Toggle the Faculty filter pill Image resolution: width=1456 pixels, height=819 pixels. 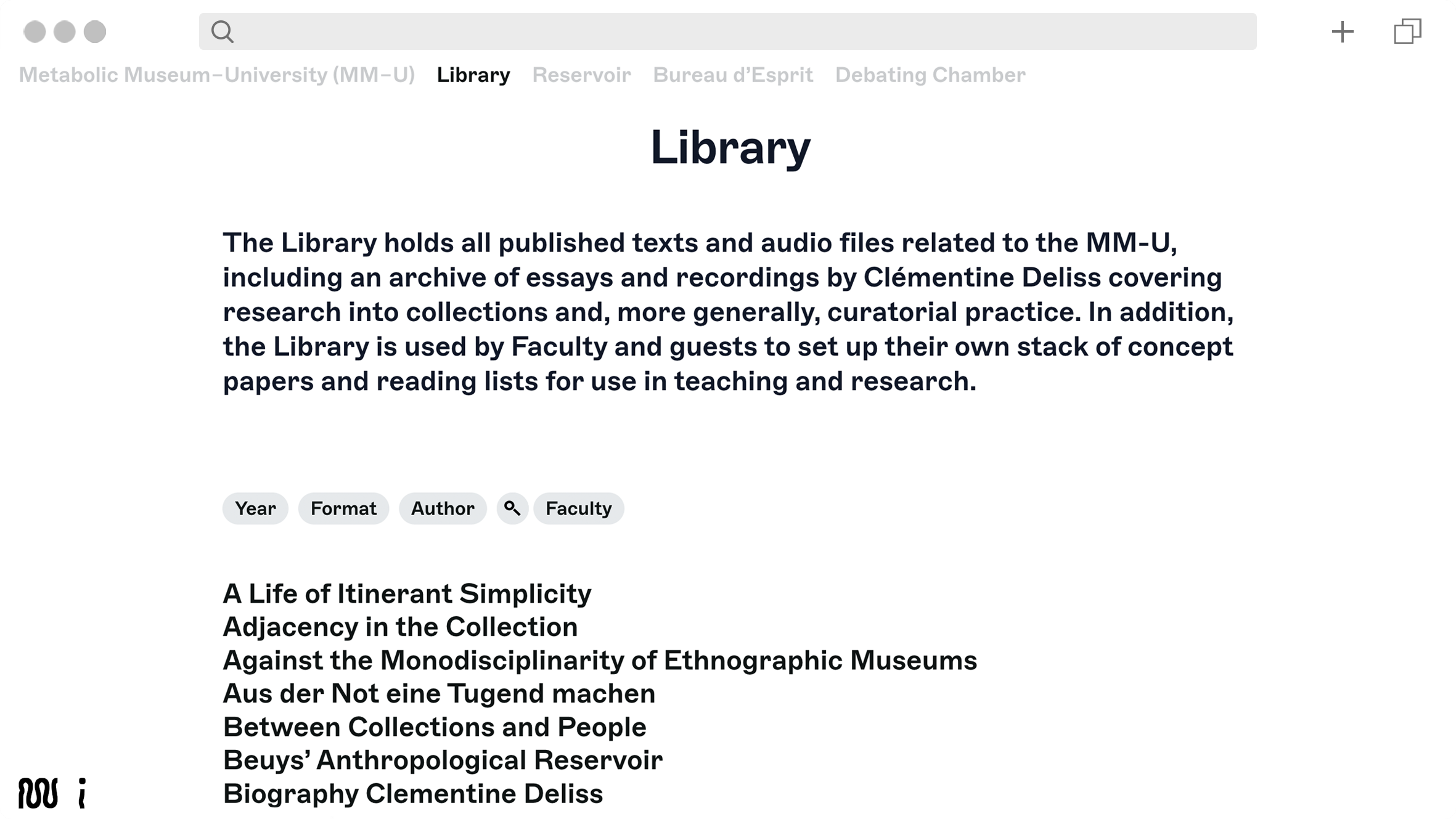(578, 508)
